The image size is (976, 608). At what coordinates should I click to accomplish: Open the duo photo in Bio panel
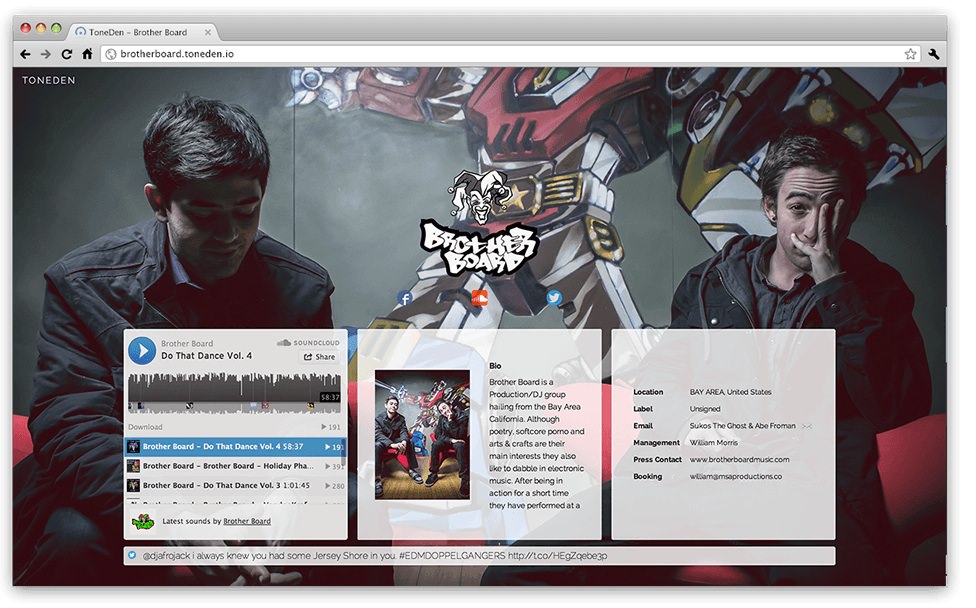(x=422, y=435)
